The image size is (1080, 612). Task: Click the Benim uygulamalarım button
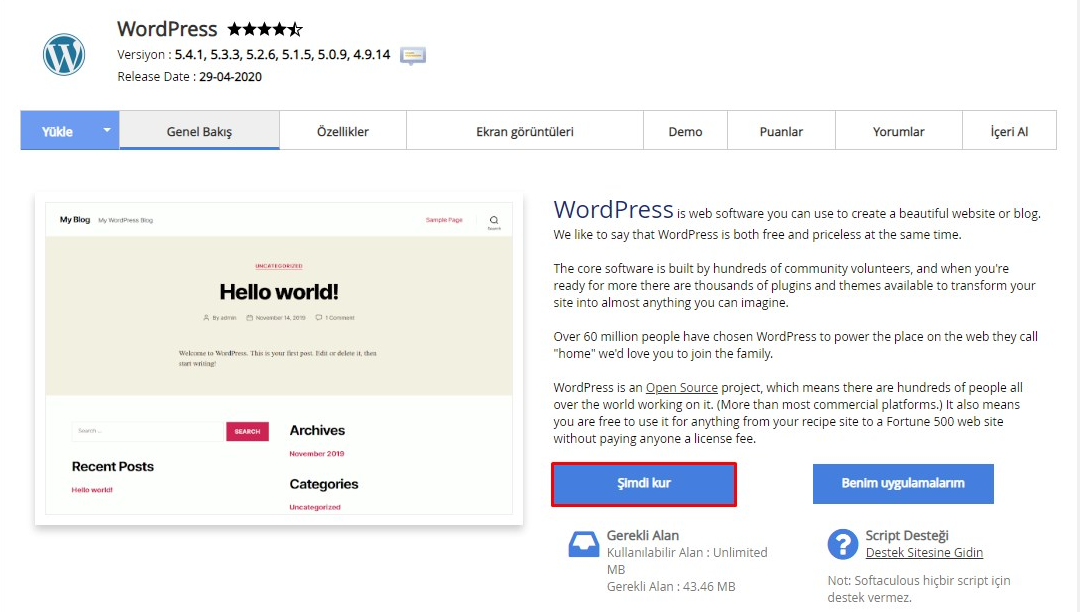902,483
